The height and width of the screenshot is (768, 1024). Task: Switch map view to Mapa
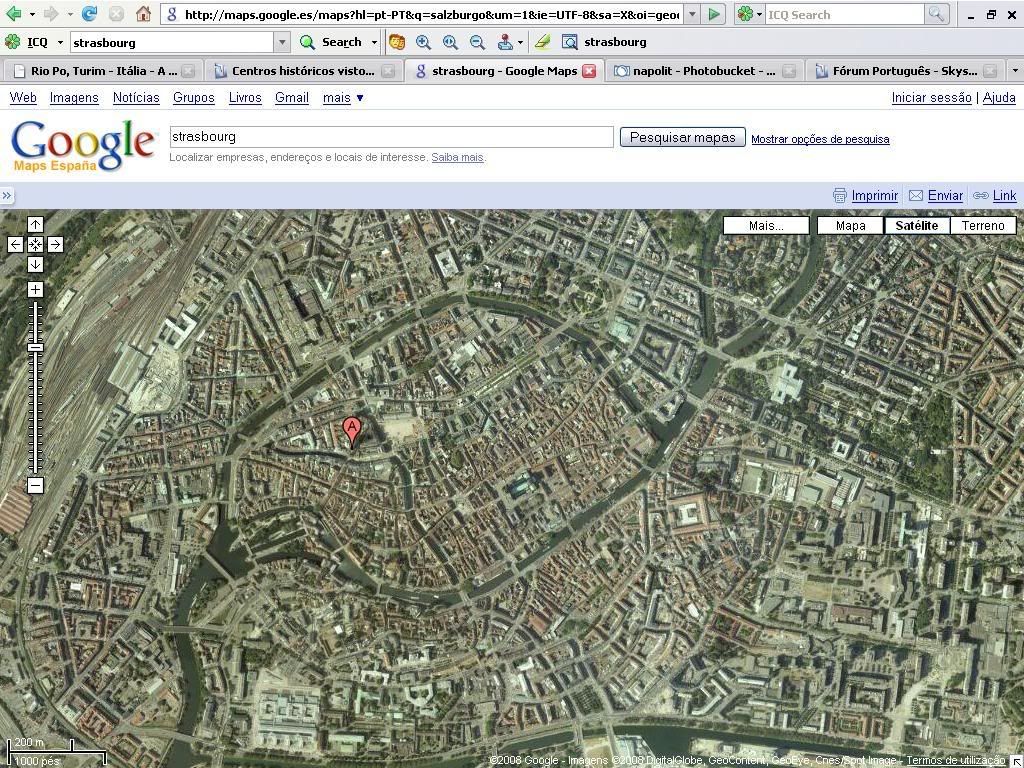[850, 226]
